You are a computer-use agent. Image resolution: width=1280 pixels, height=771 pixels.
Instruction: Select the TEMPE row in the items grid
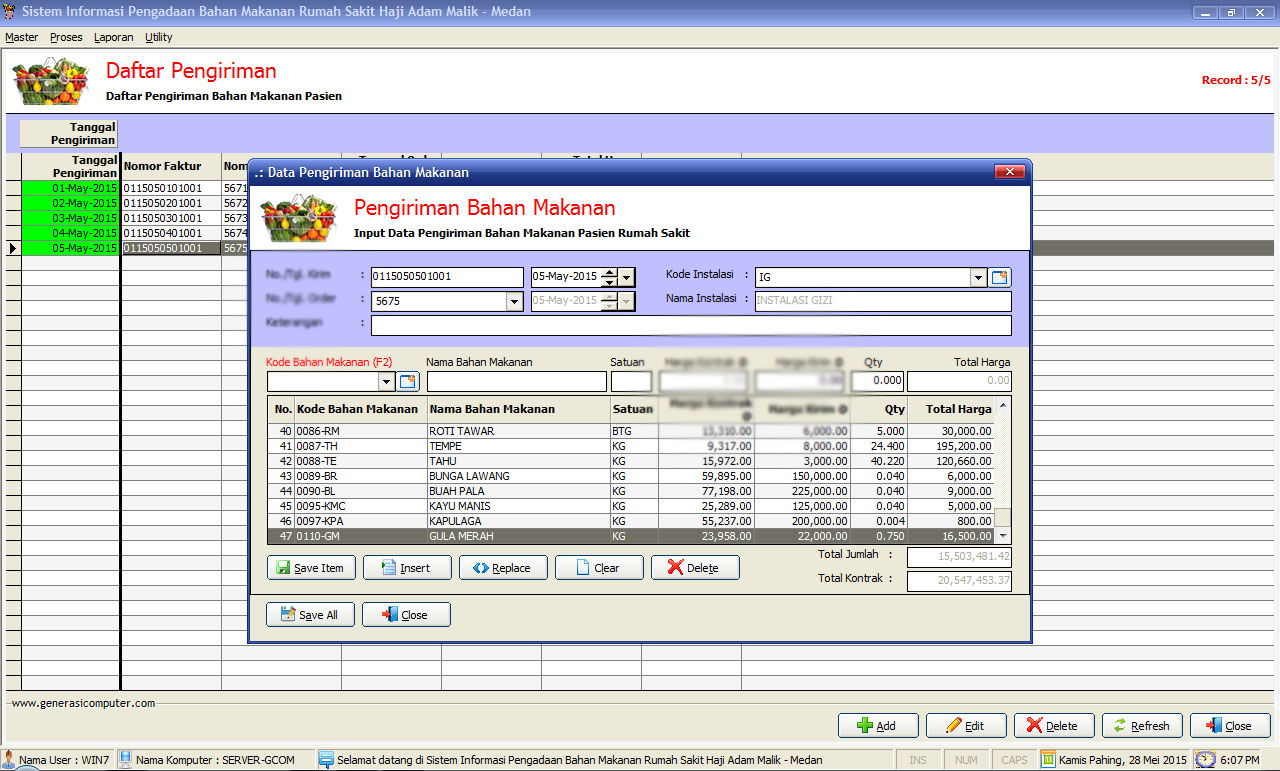click(x=518, y=446)
